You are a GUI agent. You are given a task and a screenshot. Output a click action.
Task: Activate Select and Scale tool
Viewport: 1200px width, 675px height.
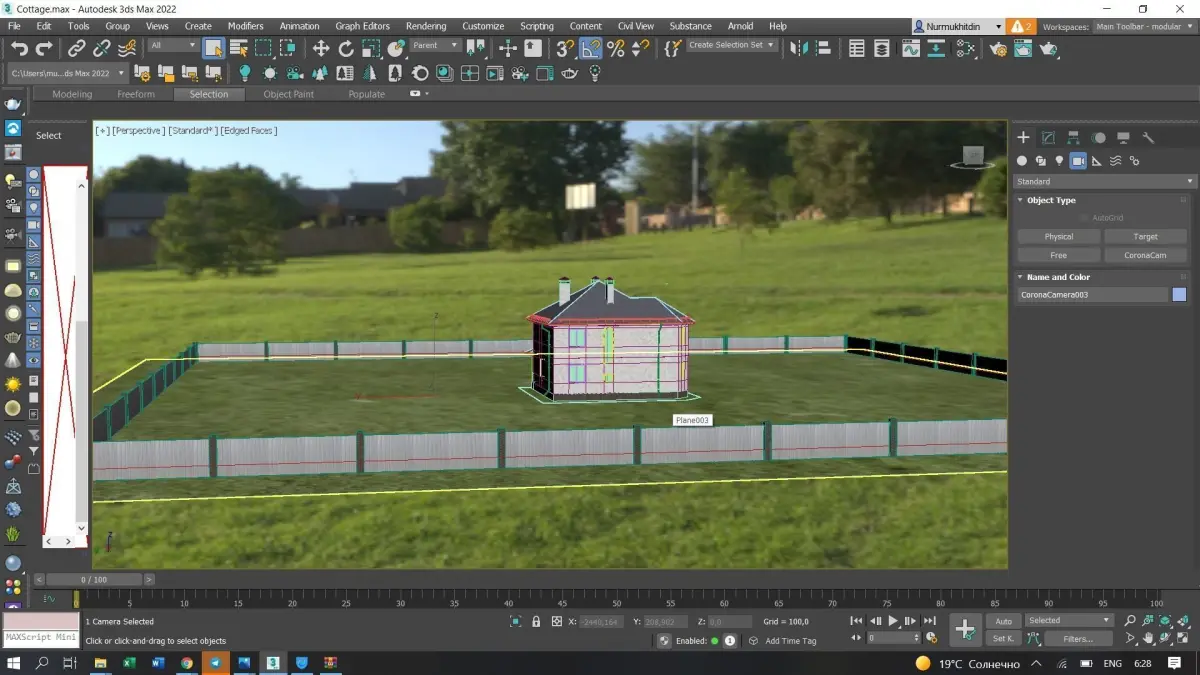pos(371,48)
